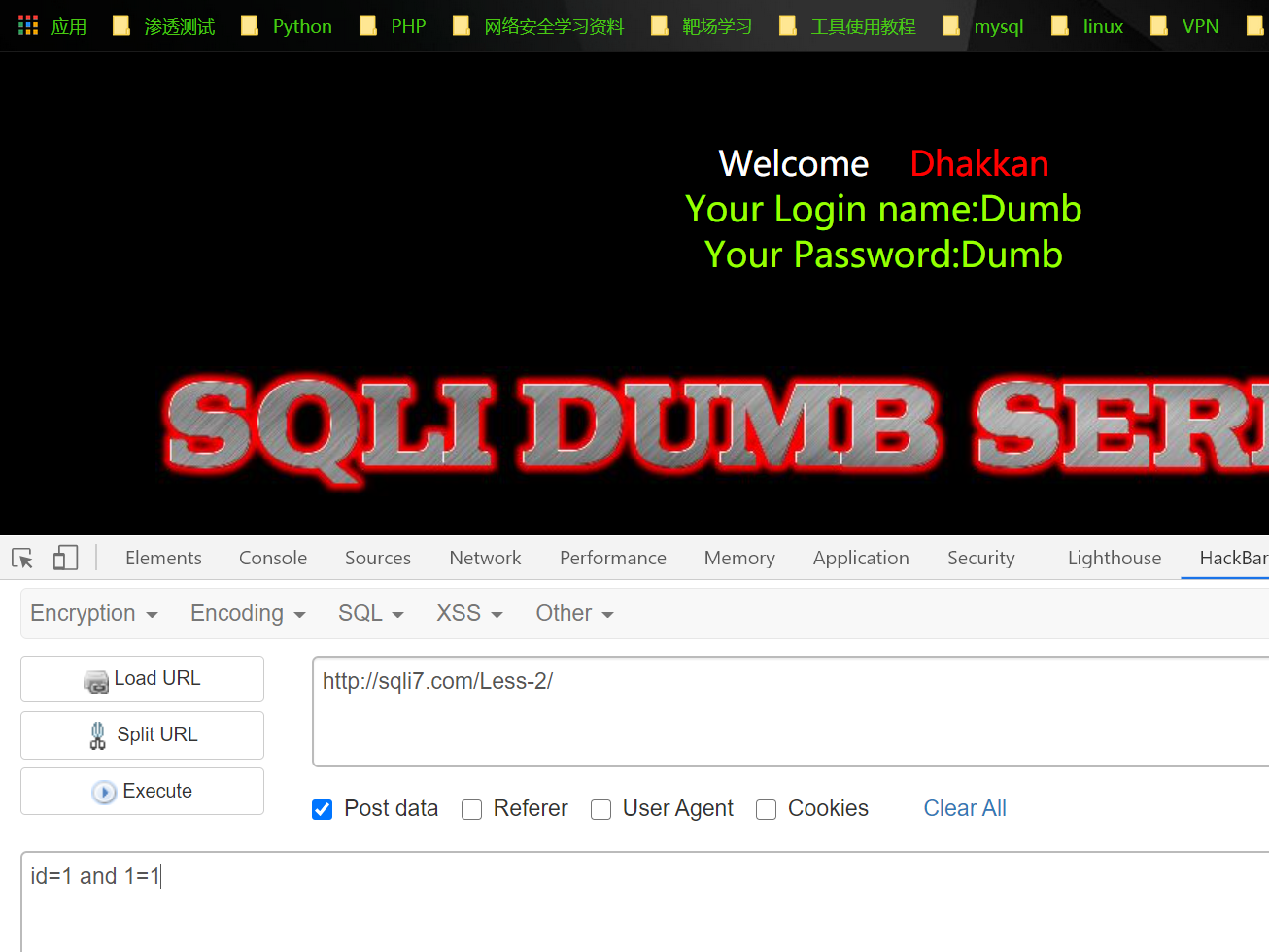Image resolution: width=1269 pixels, height=952 pixels.
Task: Open the PHP bookmarks folder
Action: click(393, 26)
